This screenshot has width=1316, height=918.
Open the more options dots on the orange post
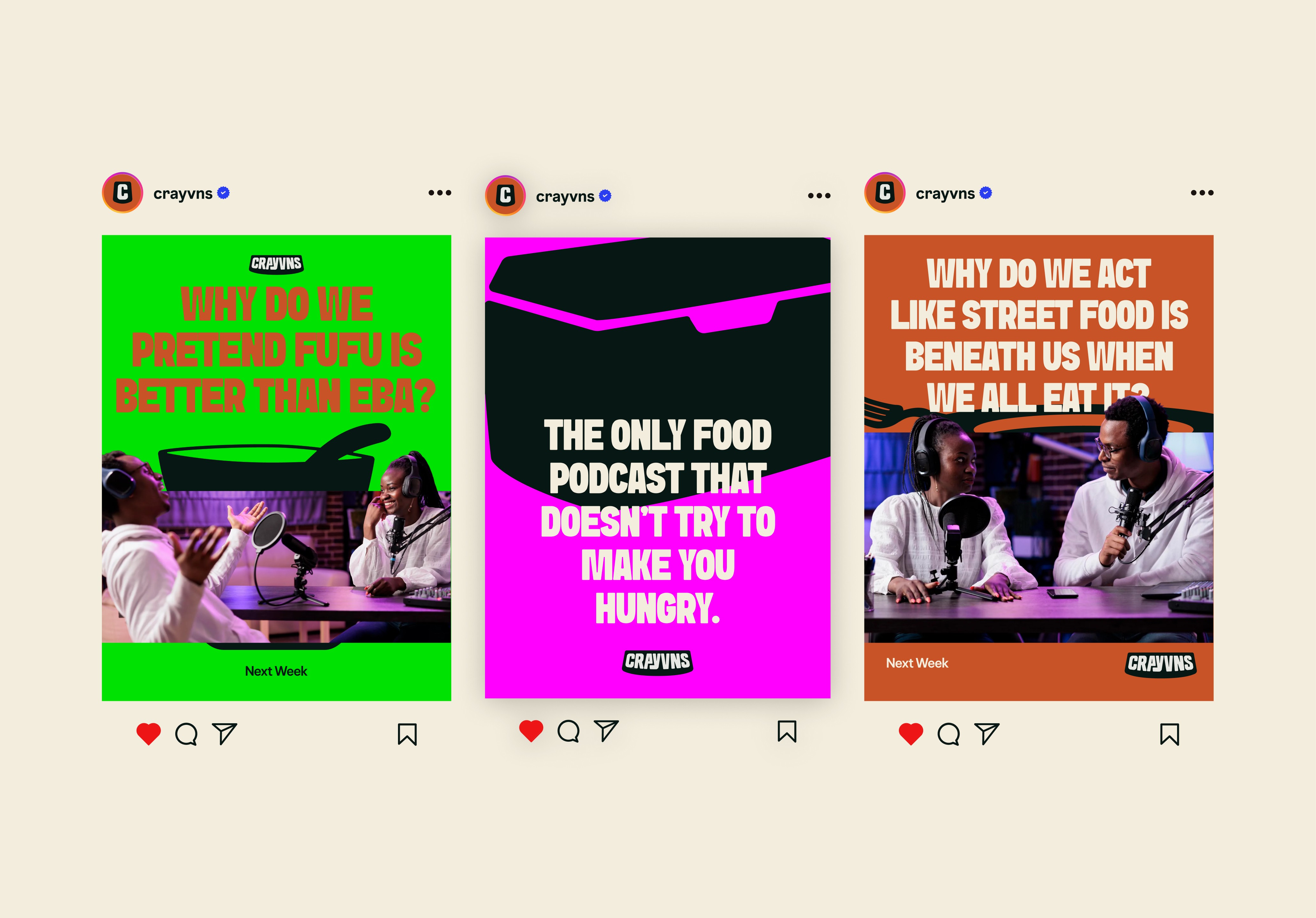[1202, 193]
